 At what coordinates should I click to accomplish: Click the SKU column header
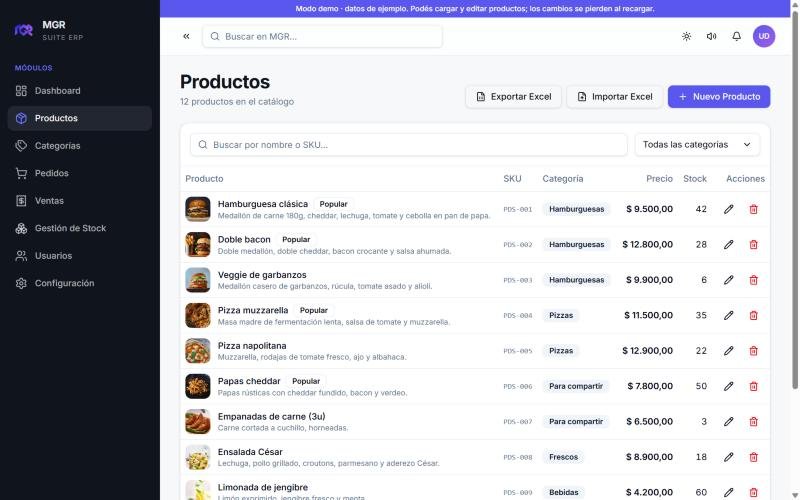click(x=512, y=179)
